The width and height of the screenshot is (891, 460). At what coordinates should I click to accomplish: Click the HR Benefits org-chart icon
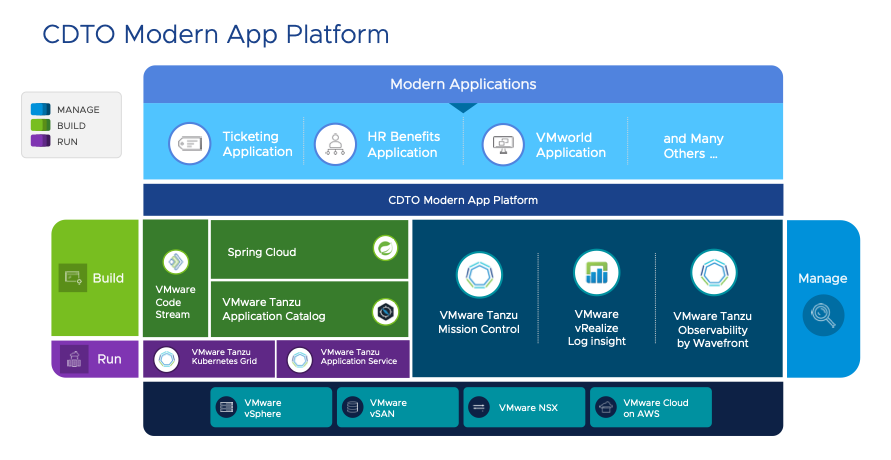coord(335,144)
